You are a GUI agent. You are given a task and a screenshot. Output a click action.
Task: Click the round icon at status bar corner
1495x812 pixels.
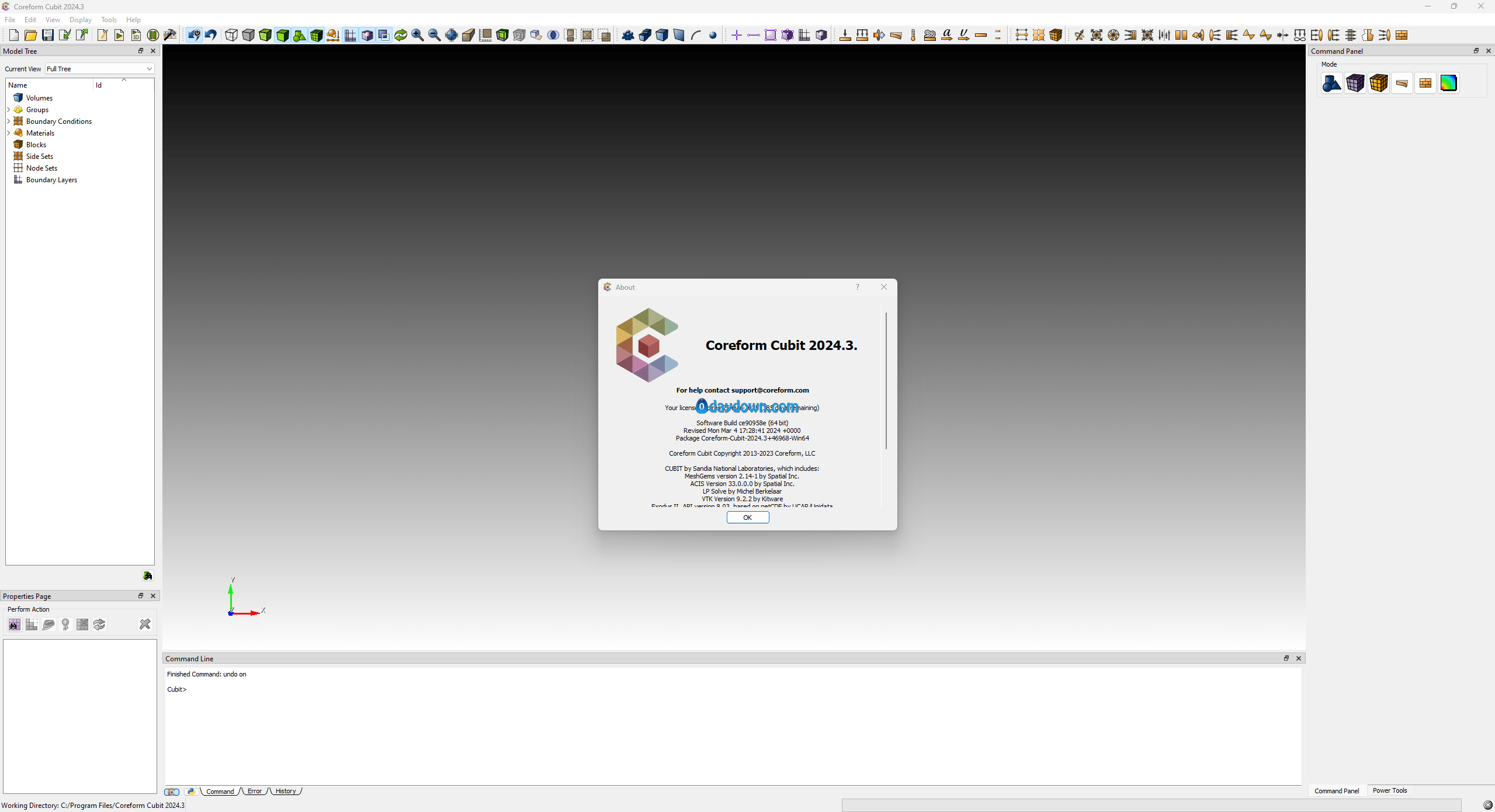(1488, 806)
